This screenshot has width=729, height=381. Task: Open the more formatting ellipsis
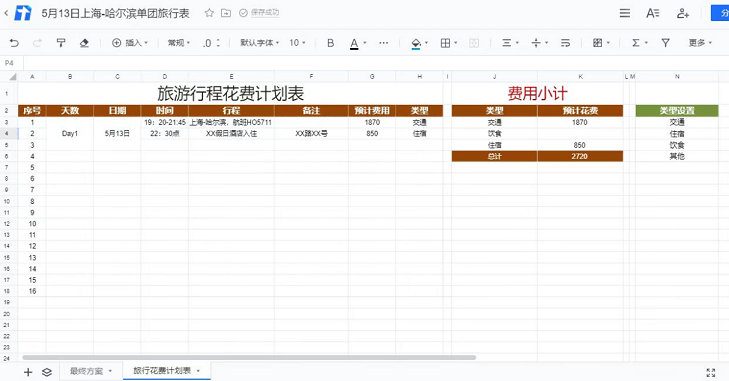(x=384, y=43)
